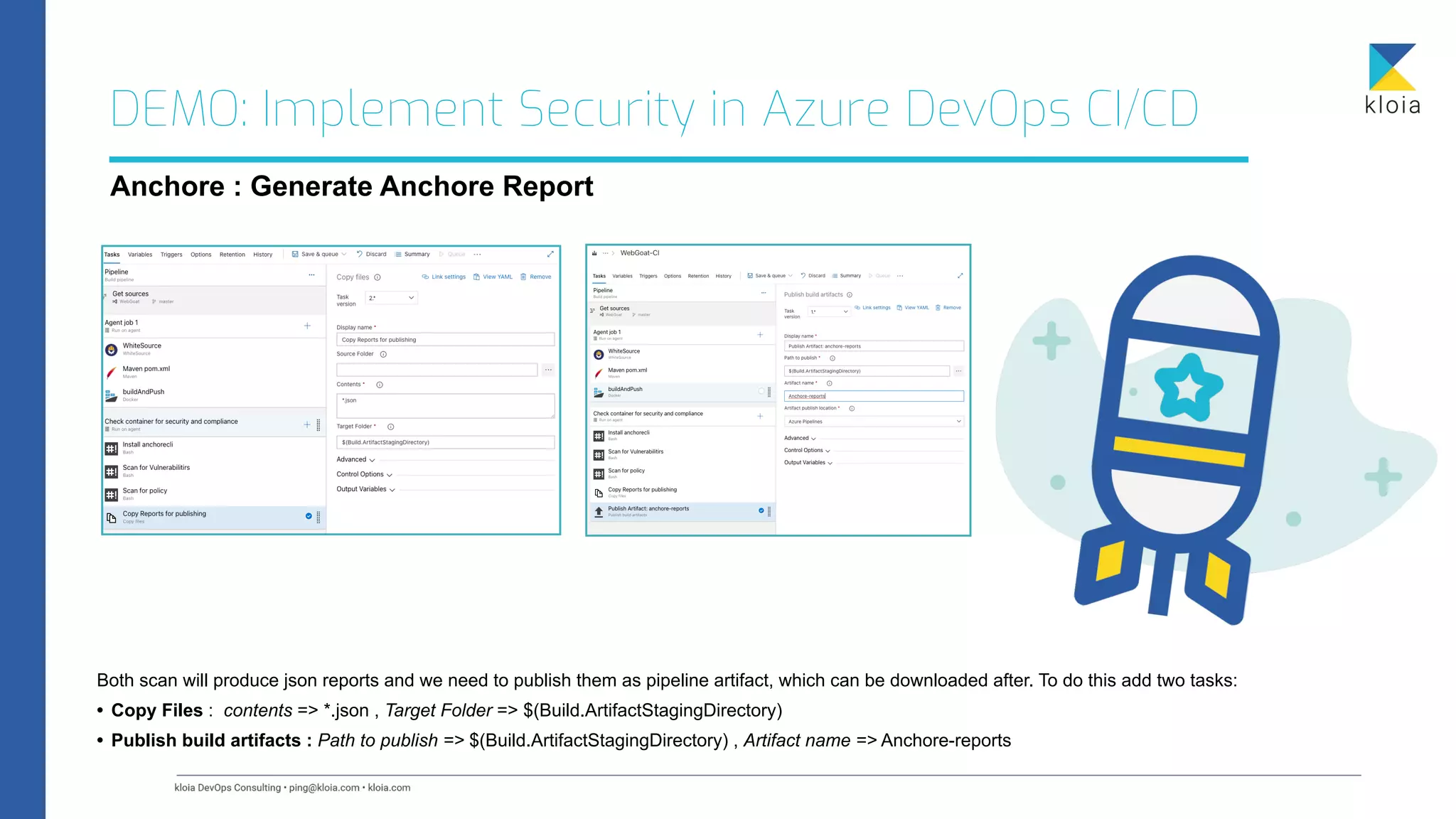Toggle selection circle on buildAndPush row in WebGoat-CI
1456x819 pixels.
point(761,392)
